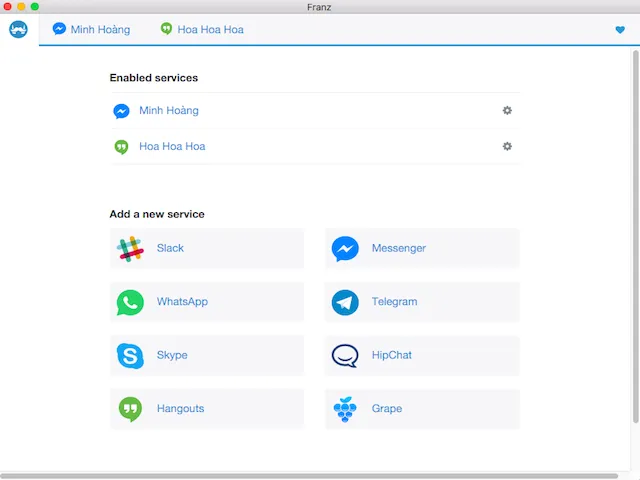Click the HipChat speech bubble icon

pyautogui.click(x=345, y=355)
